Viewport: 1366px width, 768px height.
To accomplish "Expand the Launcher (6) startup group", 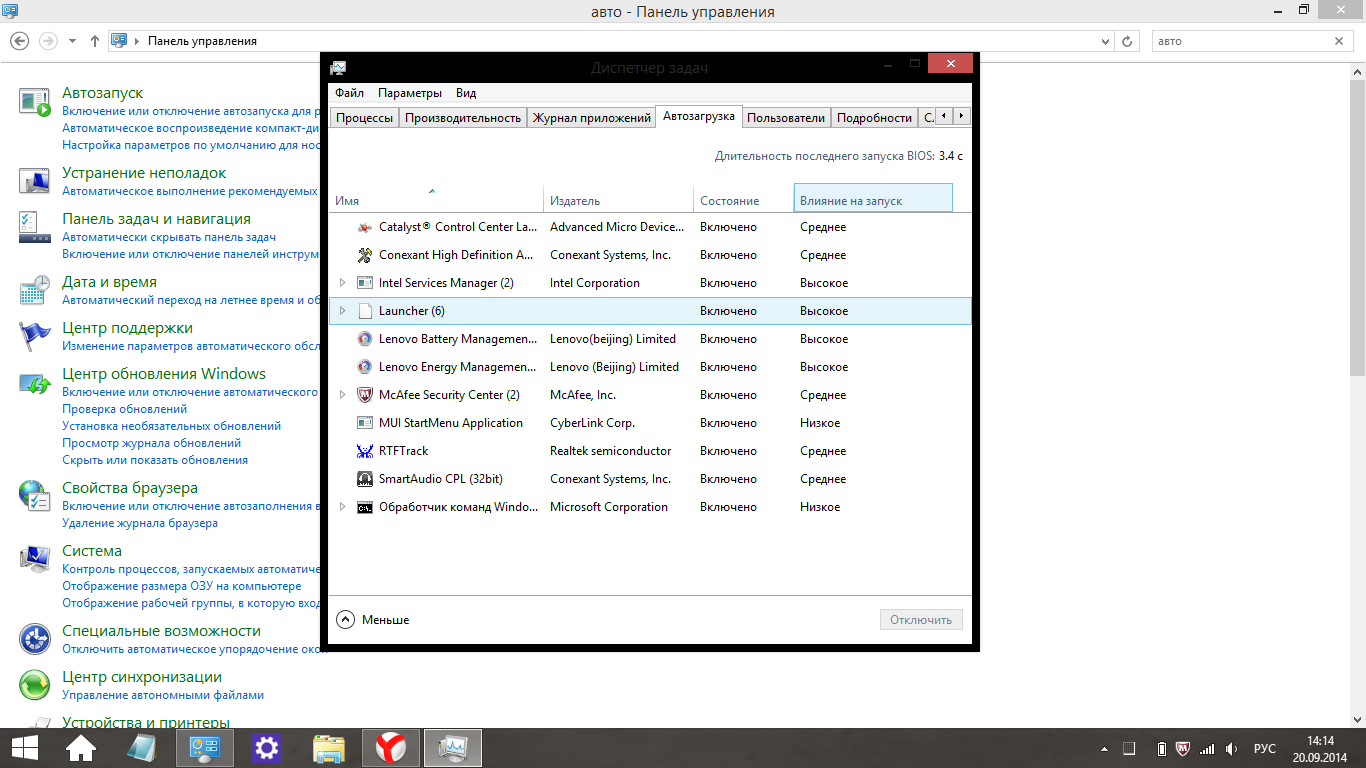I will point(342,311).
